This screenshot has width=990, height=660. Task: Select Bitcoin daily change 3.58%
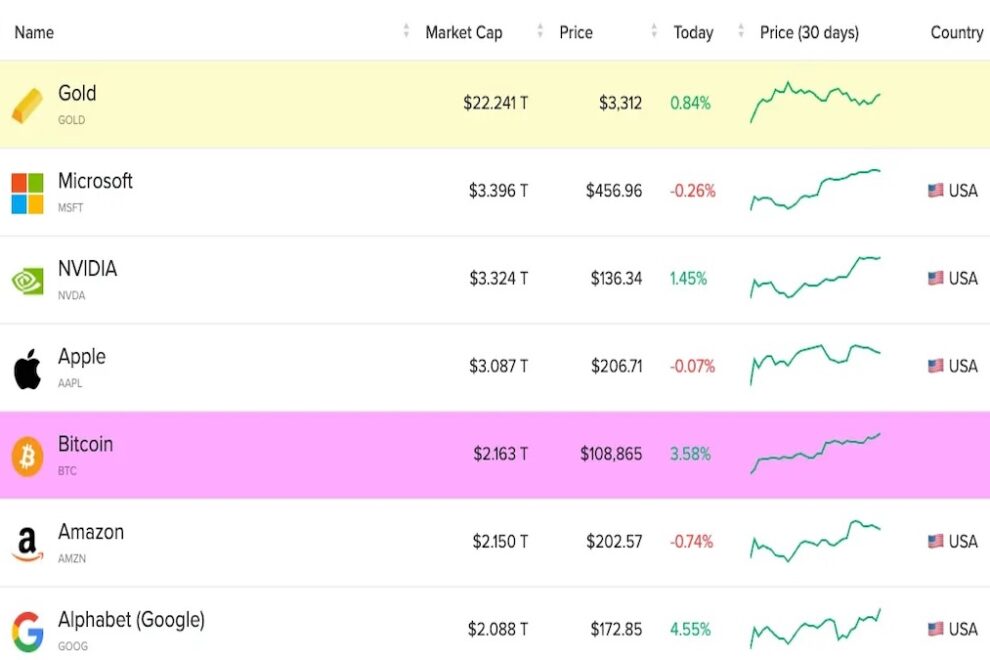click(690, 454)
